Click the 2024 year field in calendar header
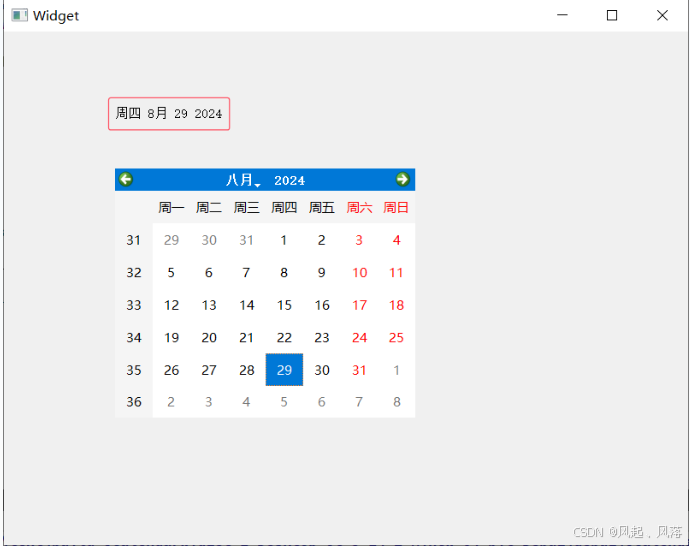The image size is (690, 546). coord(289,180)
